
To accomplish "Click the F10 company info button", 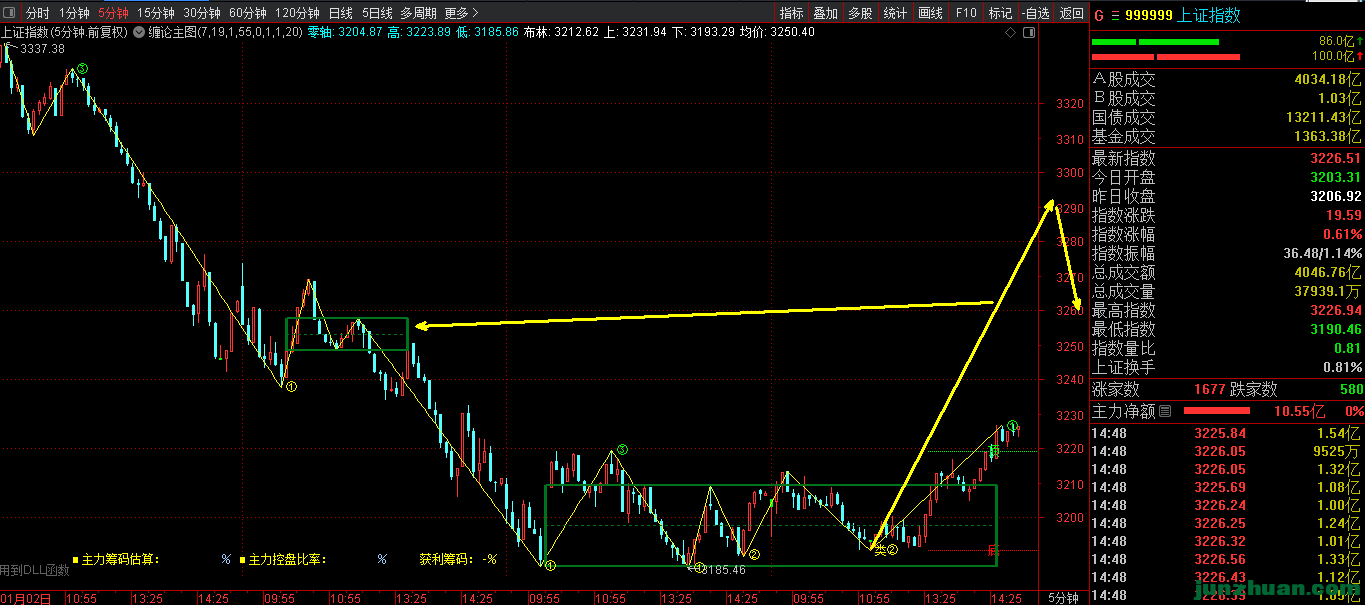I will 965,13.
